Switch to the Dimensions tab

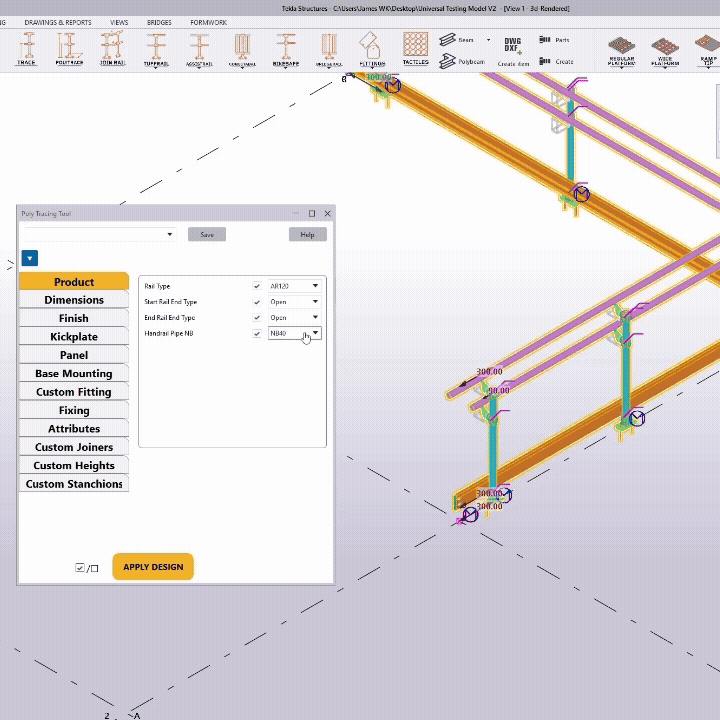coord(74,300)
